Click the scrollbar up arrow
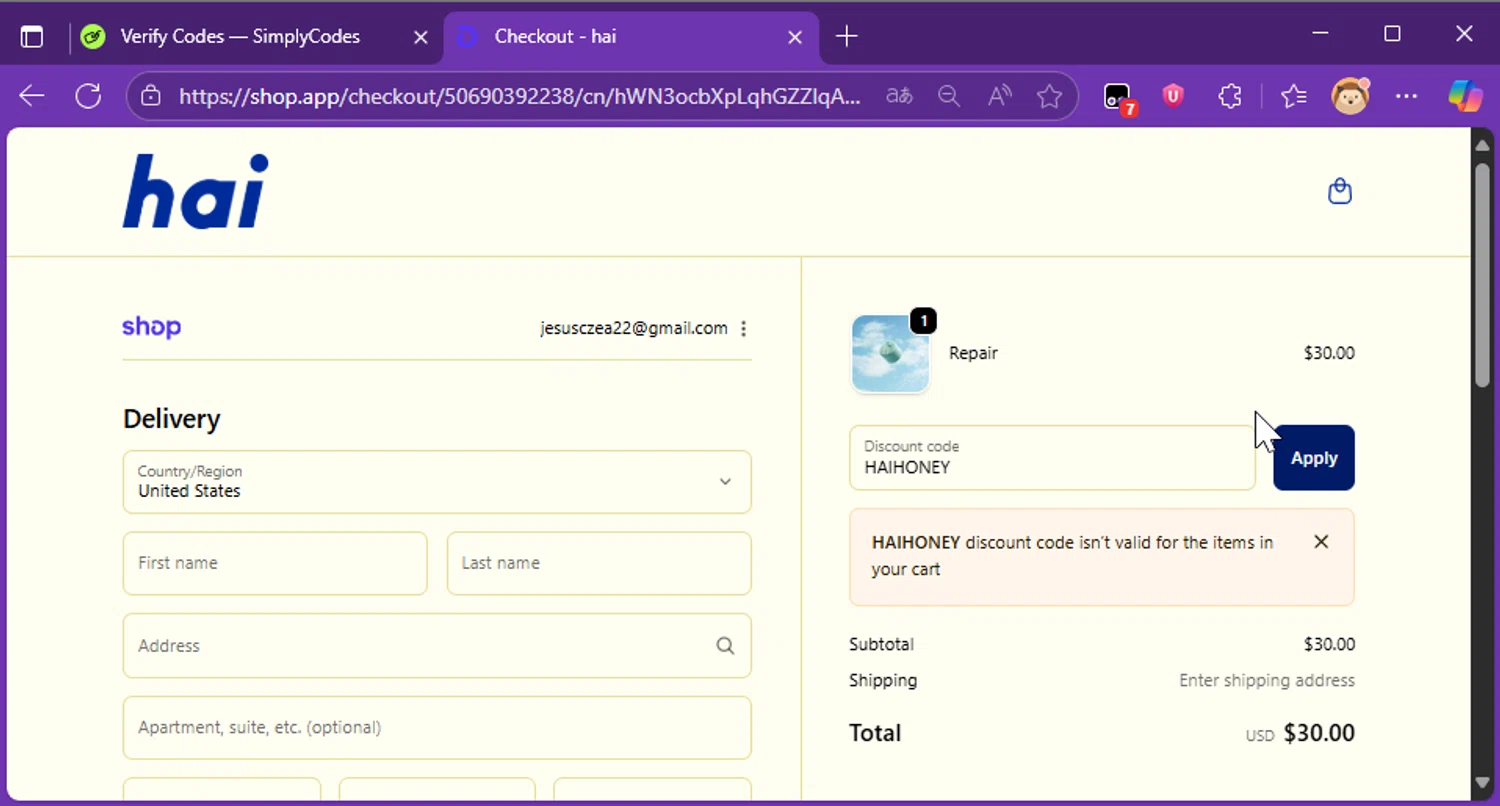This screenshot has height=806, width=1500. point(1483,146)
